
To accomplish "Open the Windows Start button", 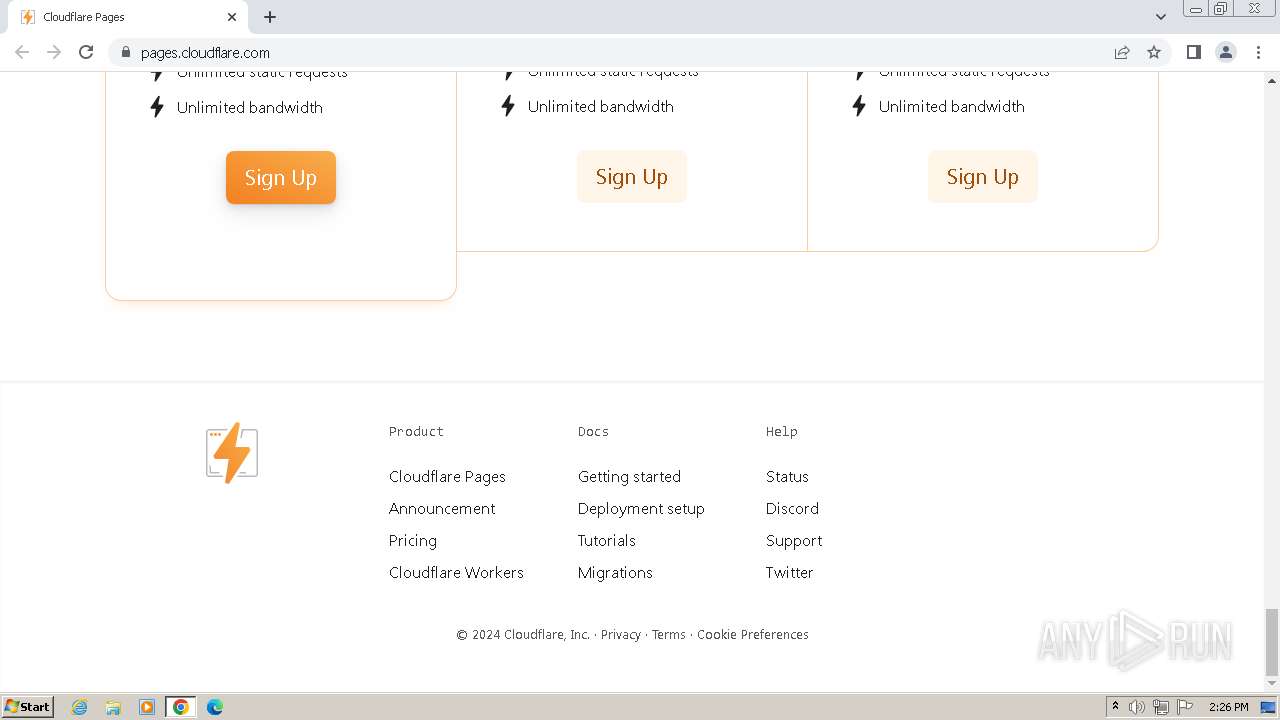I will 28,707.
